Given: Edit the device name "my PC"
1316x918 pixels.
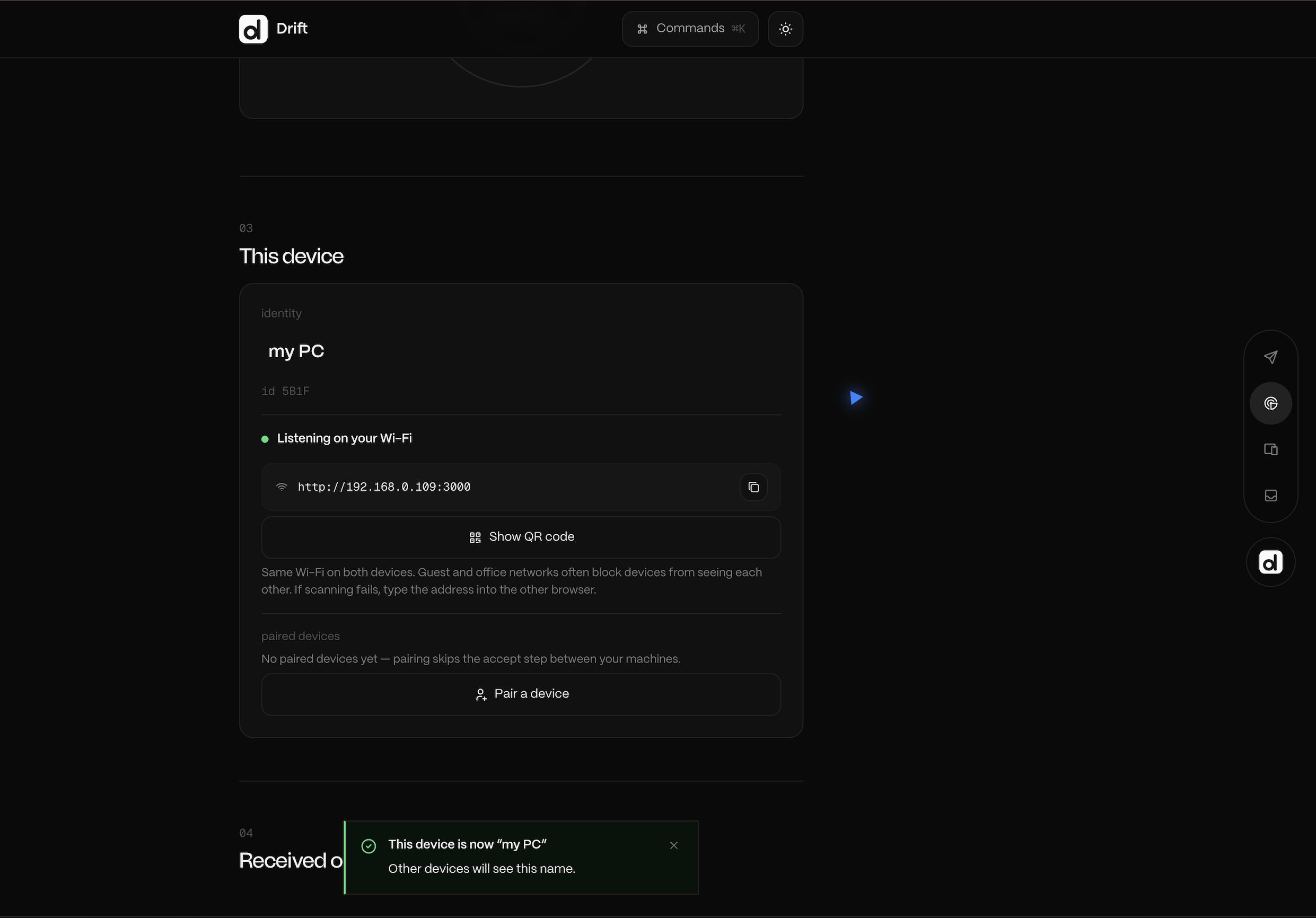Looking at the screenshot, I should coord(296,351).
